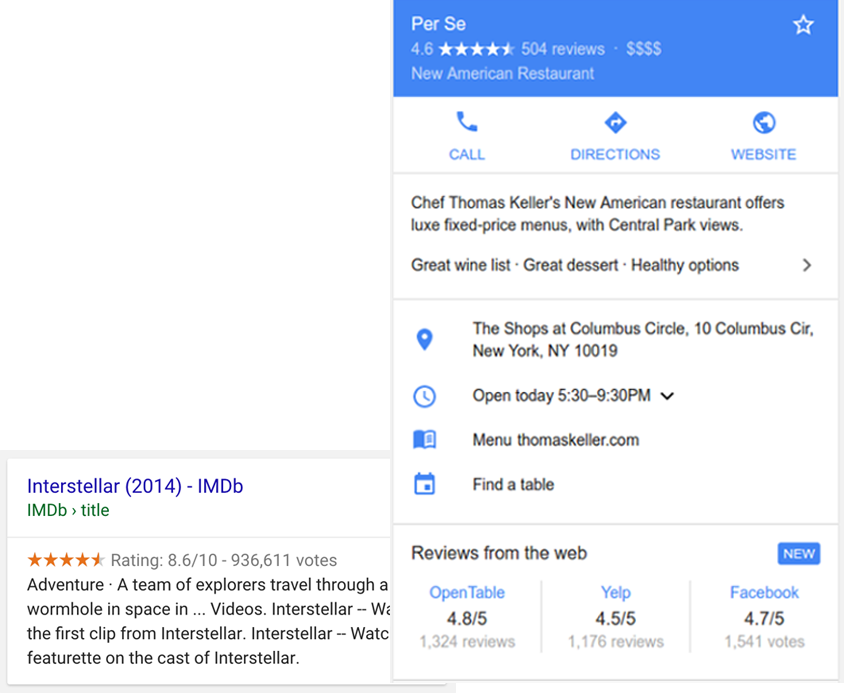Click the website globe icon
844x693 pixels.
click(x=763, y=123)
